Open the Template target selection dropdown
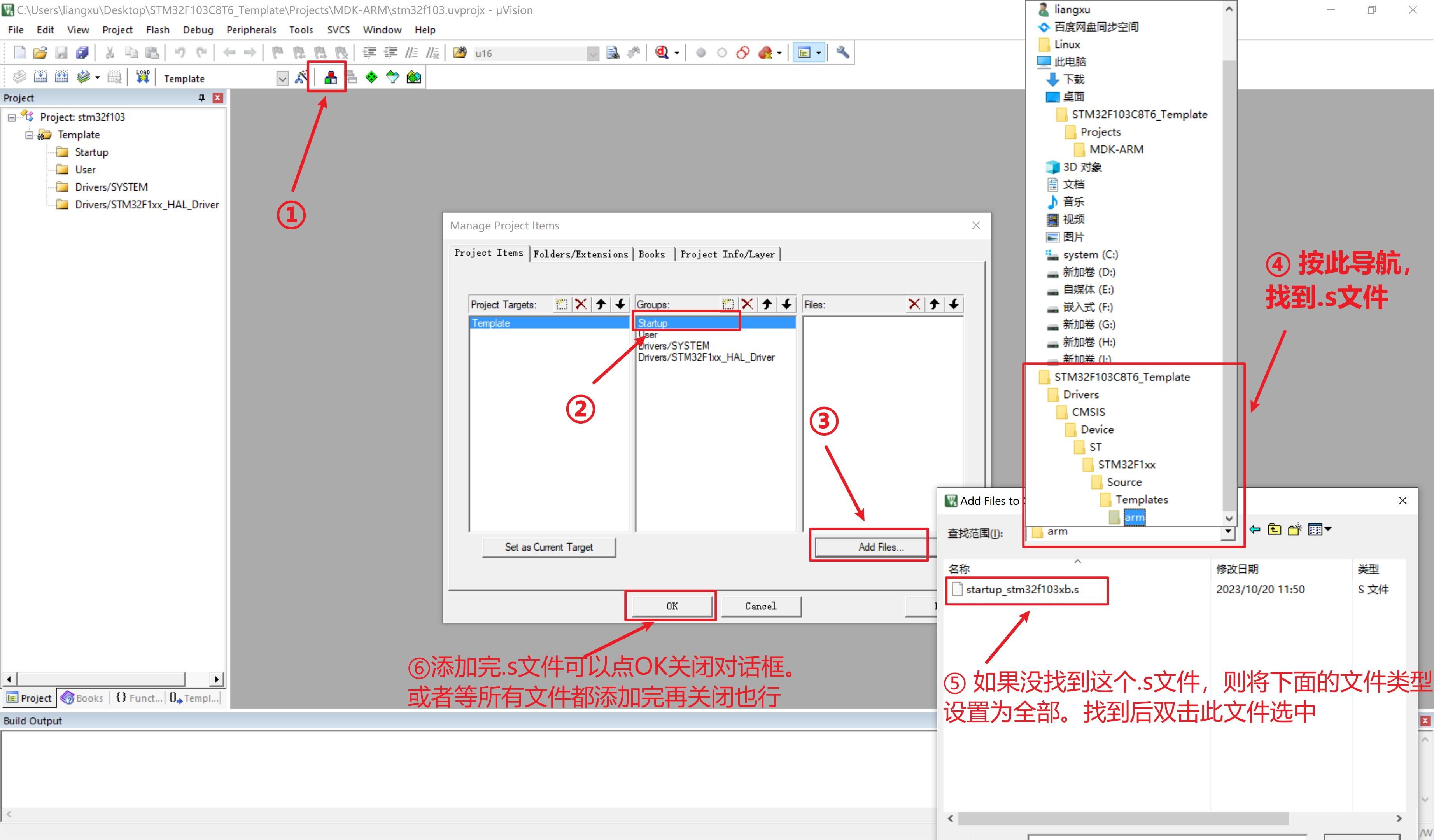 pos(282,79)
